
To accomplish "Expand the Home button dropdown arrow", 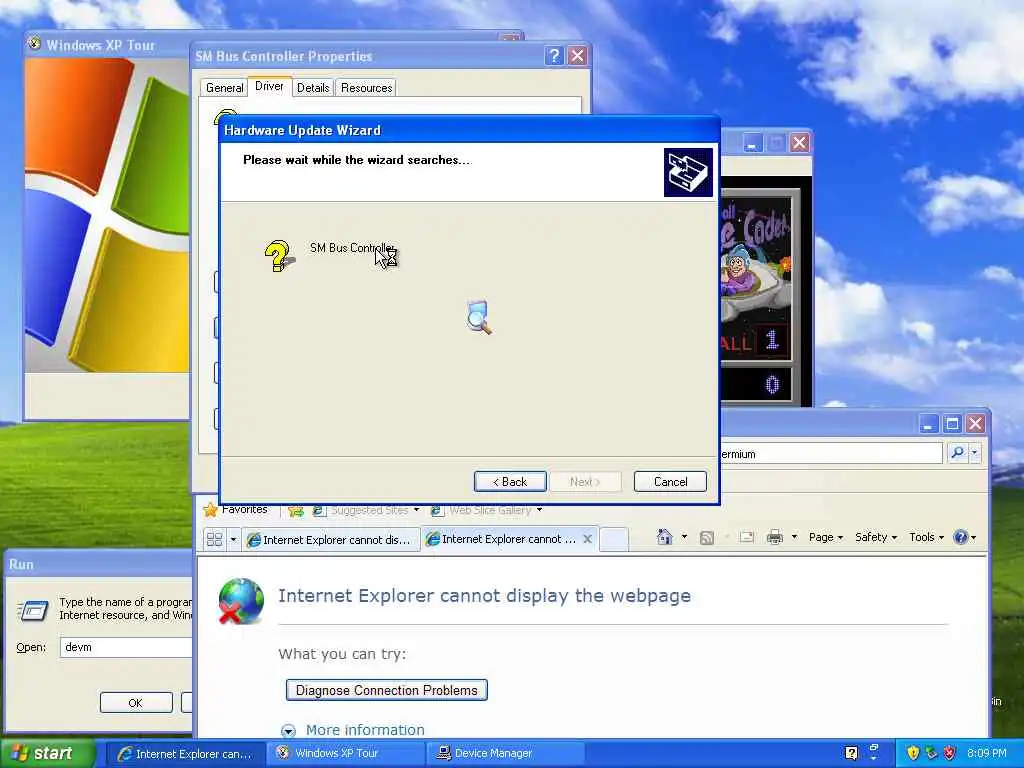I will tap(684, 537).
